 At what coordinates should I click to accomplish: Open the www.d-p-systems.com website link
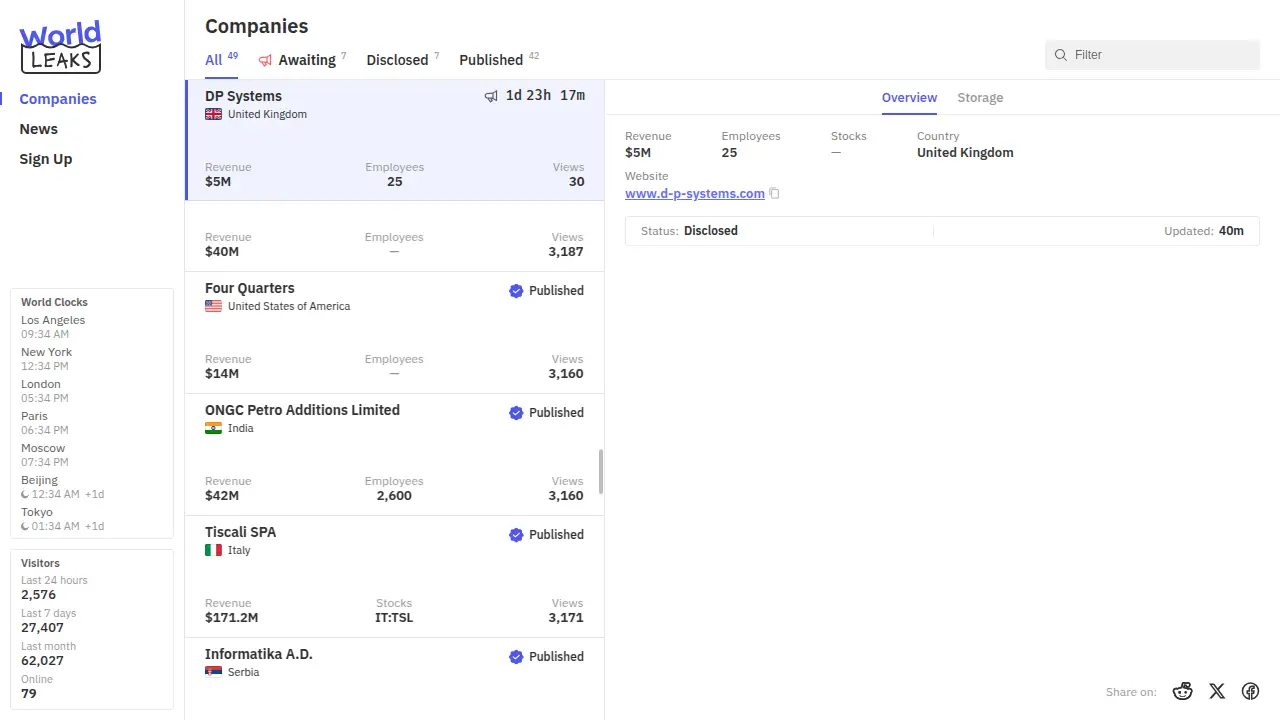pyautogui.click(x=694, y=194)
